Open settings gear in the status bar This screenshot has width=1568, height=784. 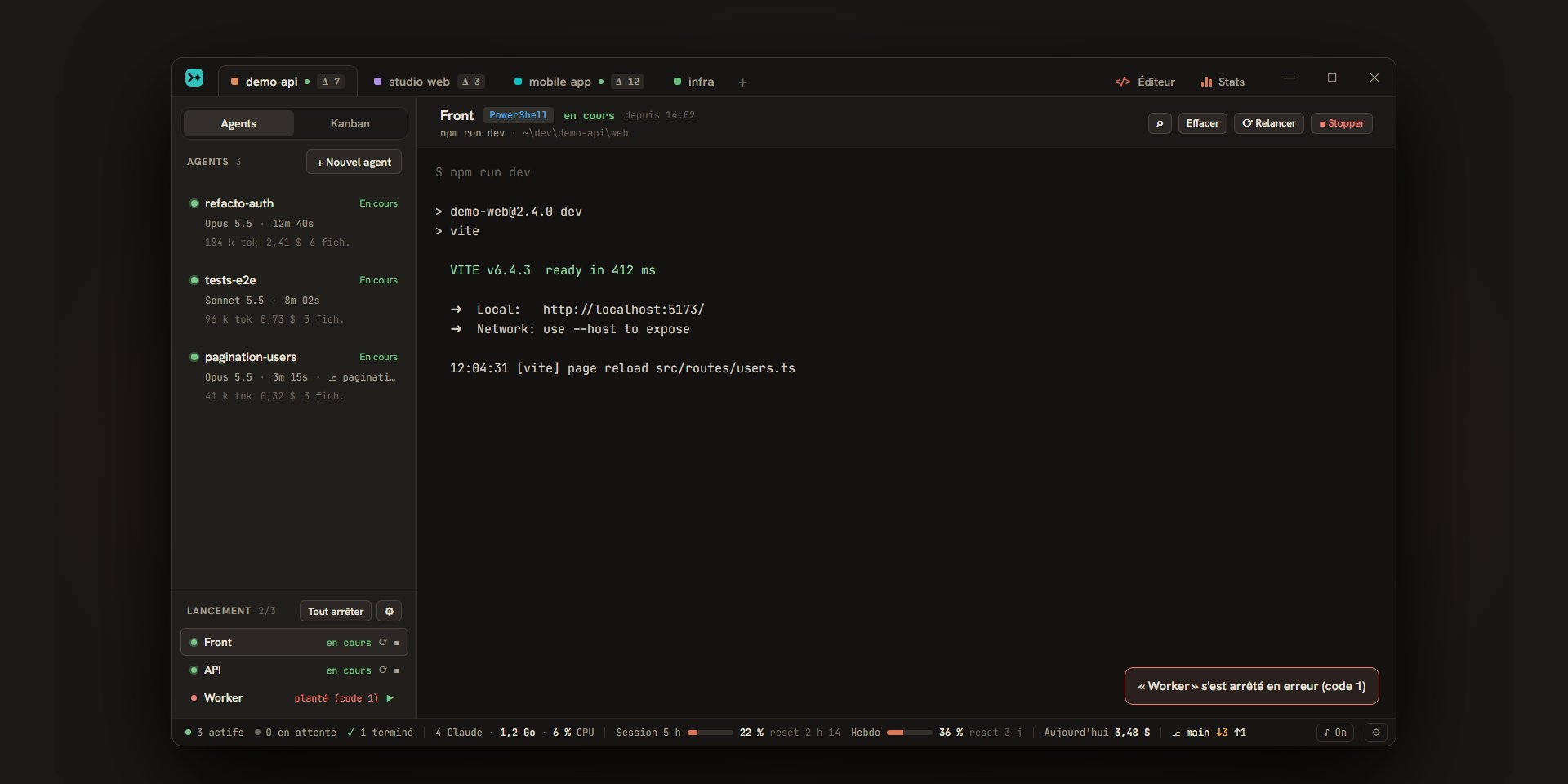[x=1376, y=733]
